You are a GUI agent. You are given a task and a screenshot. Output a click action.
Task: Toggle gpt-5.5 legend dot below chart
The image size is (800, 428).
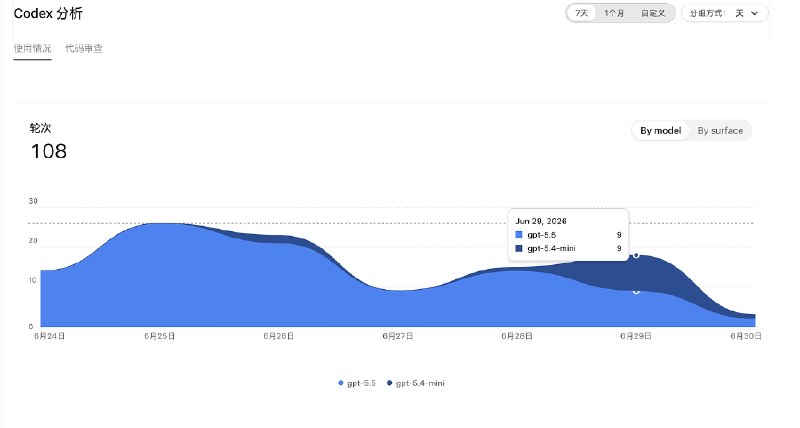[340, 383]
